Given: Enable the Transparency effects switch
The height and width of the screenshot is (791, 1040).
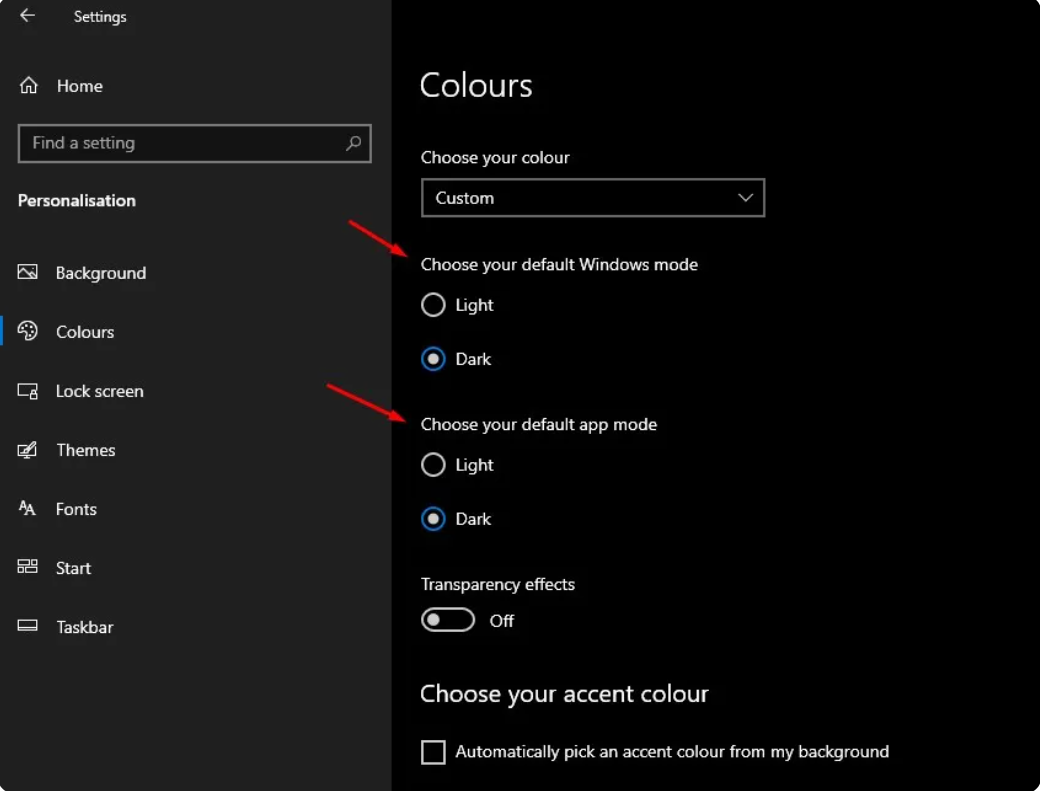Looking at the screenshot, I should pyautogui.click(x=447, y=621).
